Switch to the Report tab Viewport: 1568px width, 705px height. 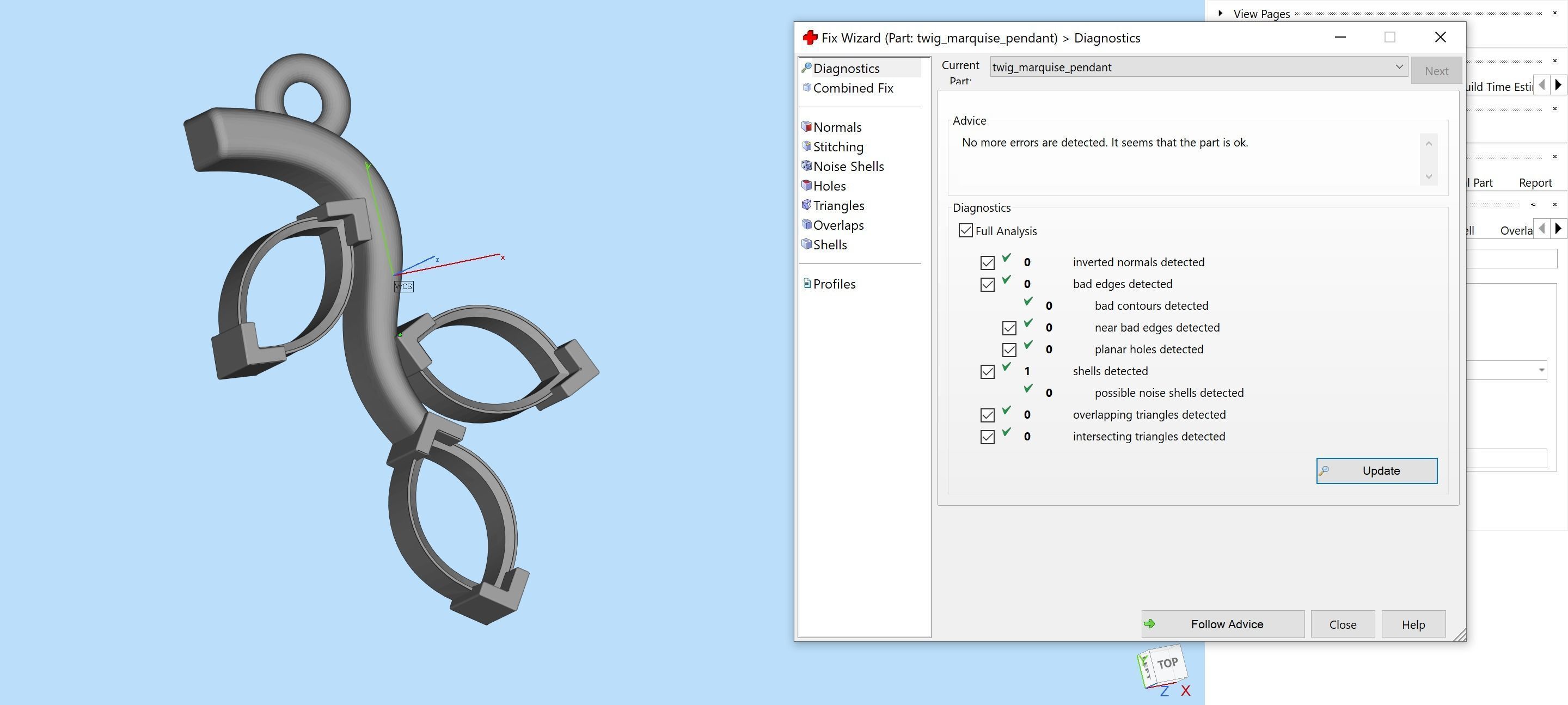(1535, 182)
